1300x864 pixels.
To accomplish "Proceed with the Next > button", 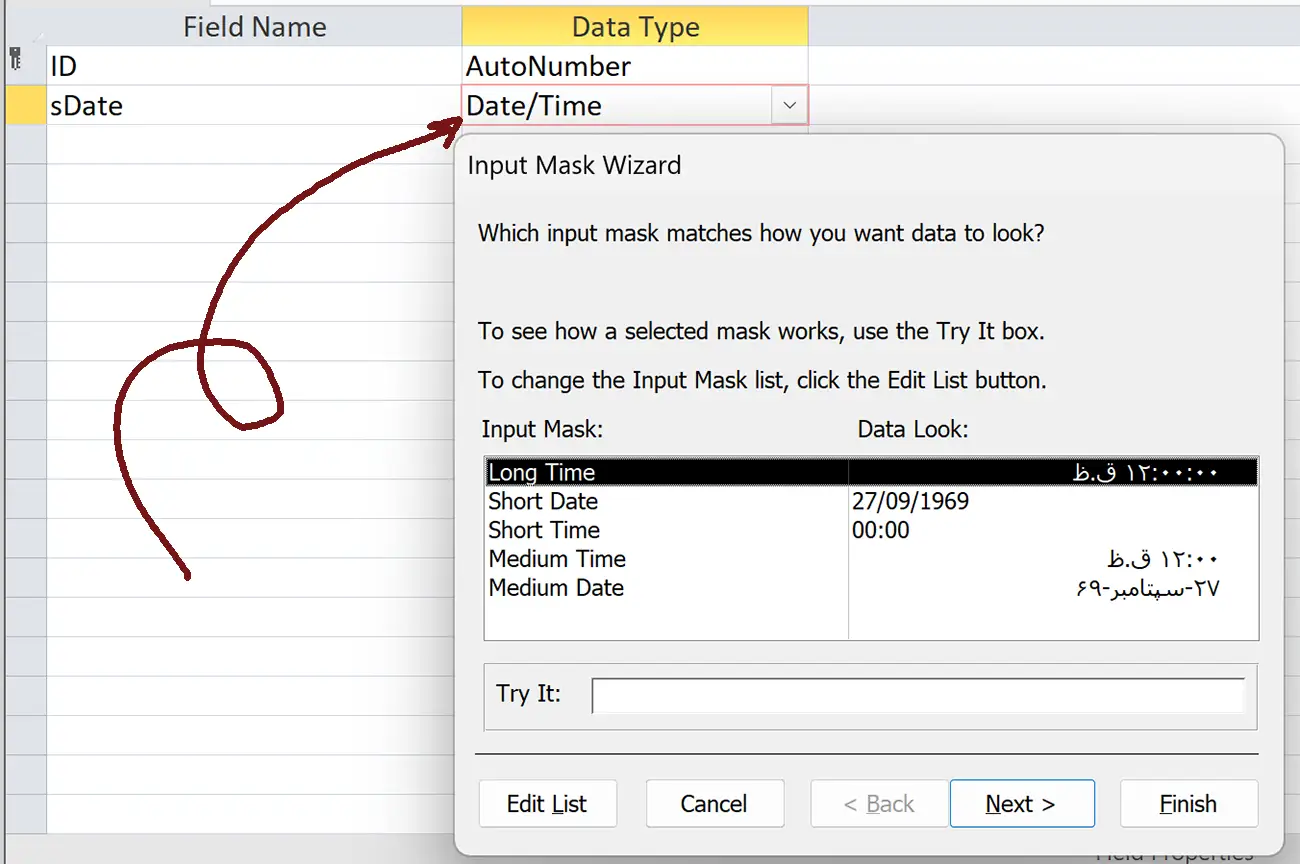I will [x=1021, y=804].
